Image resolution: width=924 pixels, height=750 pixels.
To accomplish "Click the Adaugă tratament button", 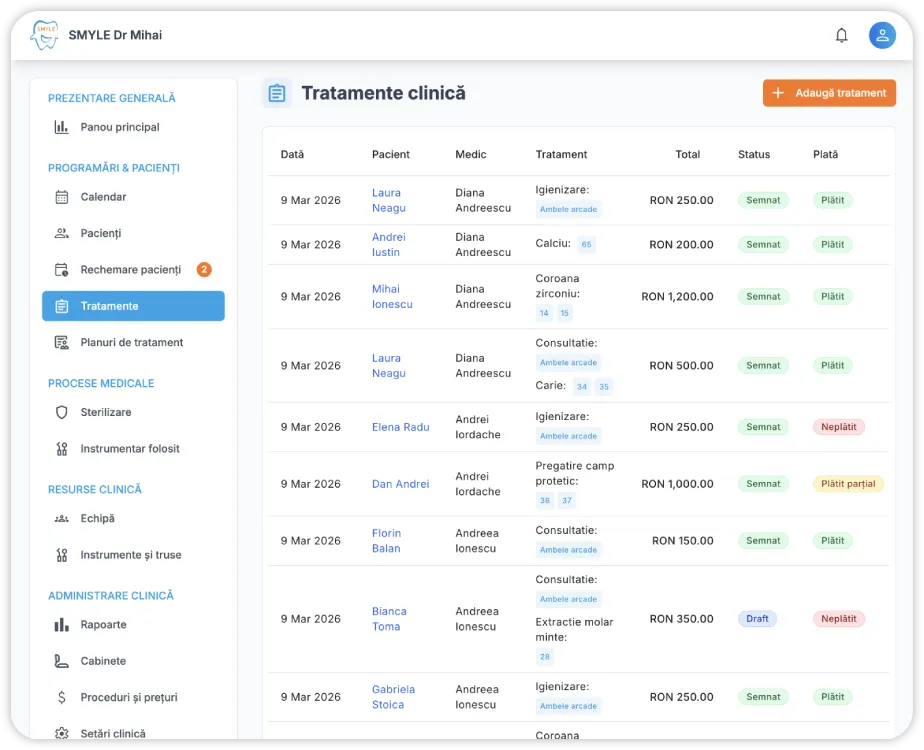I will [829, 93].
